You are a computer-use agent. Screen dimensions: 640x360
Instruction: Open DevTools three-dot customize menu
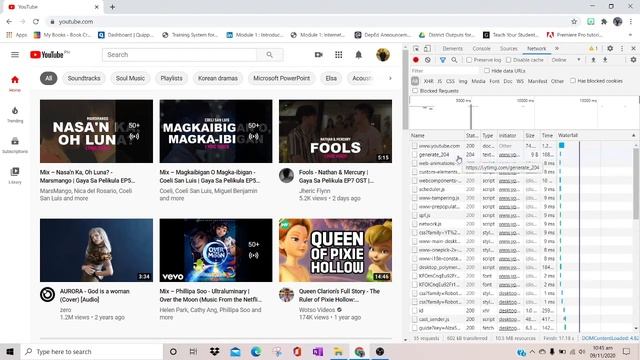click(x=622, y=48)
